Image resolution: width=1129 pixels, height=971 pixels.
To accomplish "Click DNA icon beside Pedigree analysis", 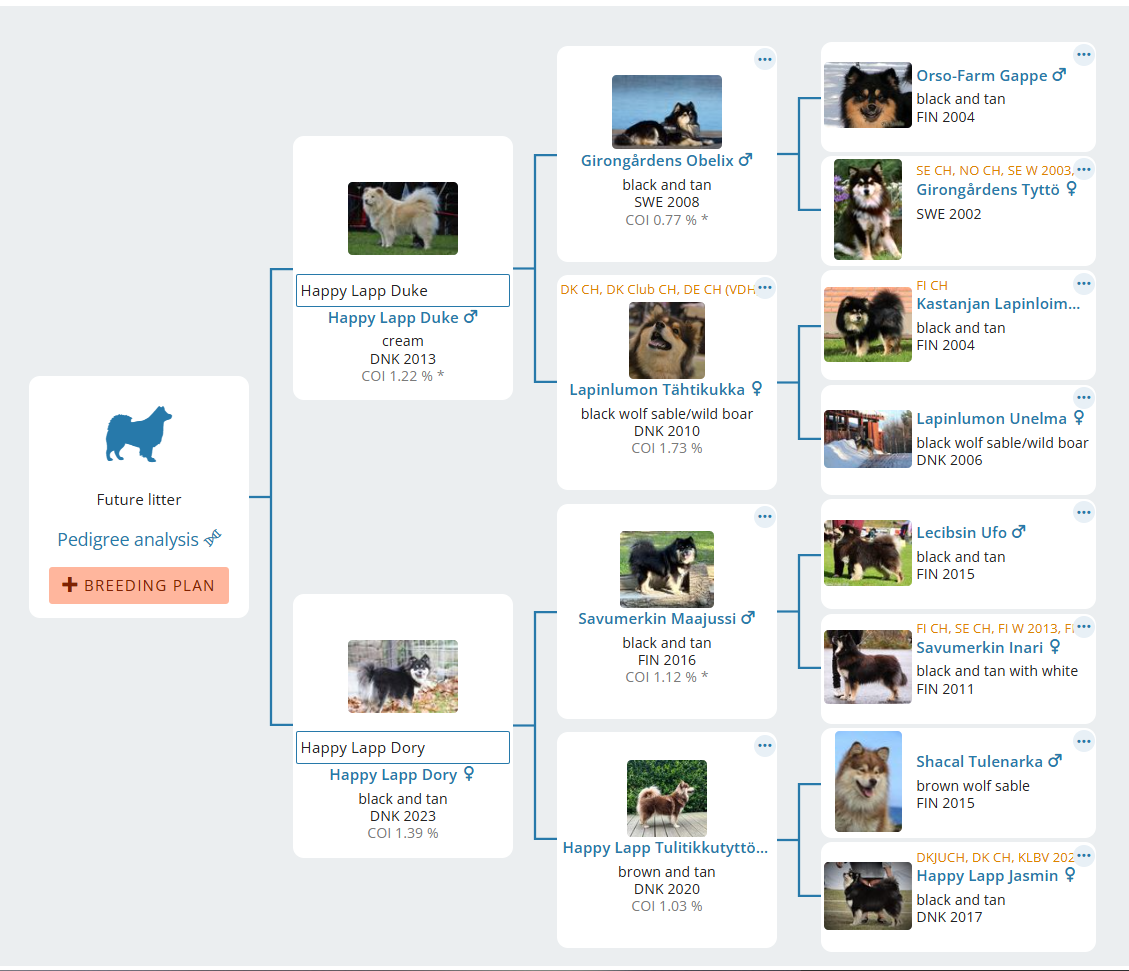I will [x=212, y=540].
